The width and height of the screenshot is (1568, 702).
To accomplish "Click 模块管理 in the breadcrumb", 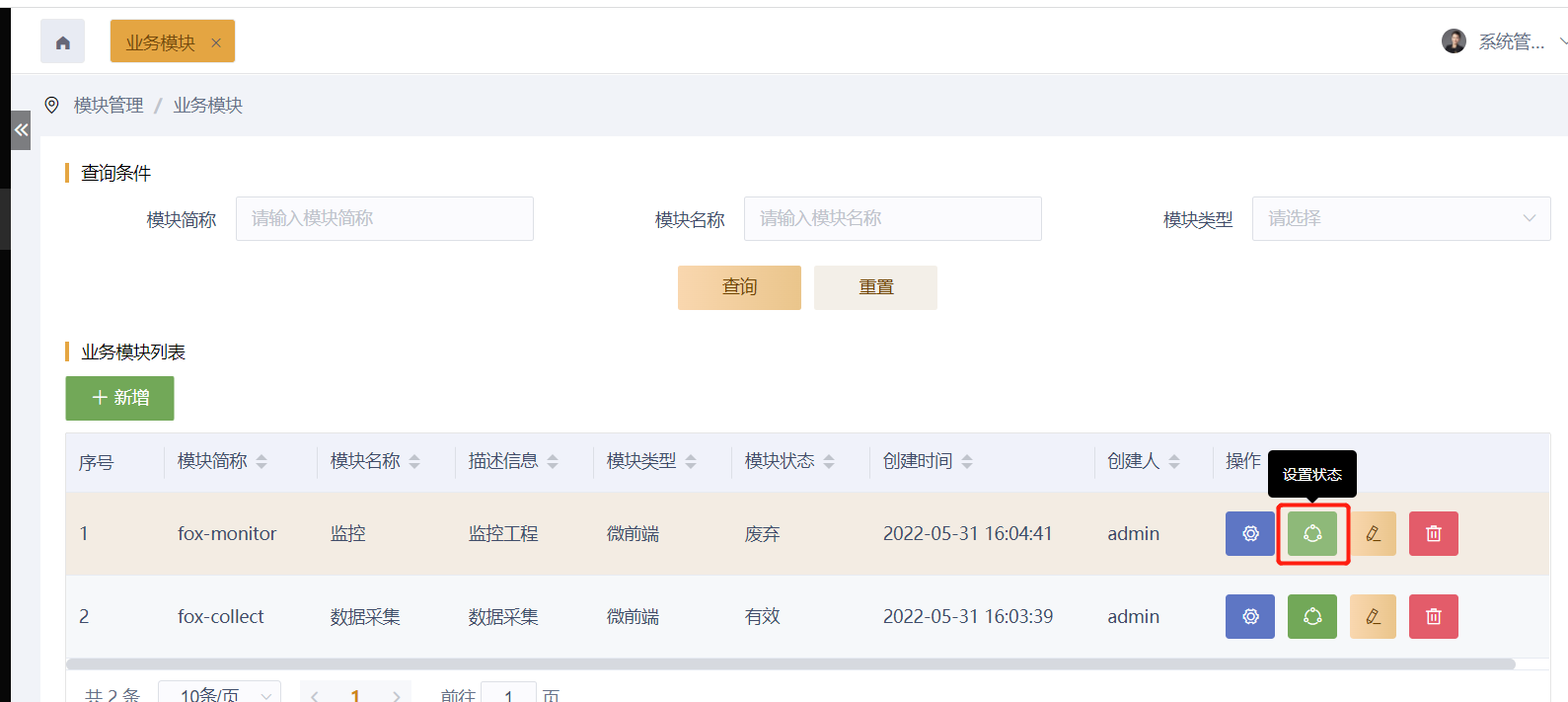I will pos(109,105).
